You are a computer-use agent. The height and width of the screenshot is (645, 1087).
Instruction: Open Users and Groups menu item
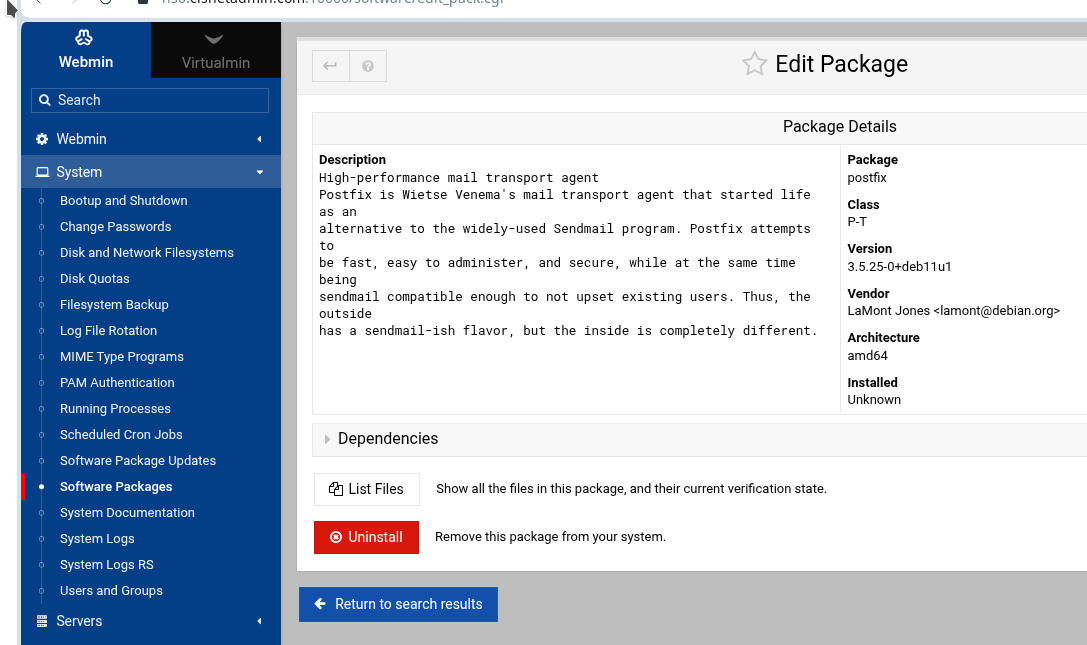[x=111, y=591]
